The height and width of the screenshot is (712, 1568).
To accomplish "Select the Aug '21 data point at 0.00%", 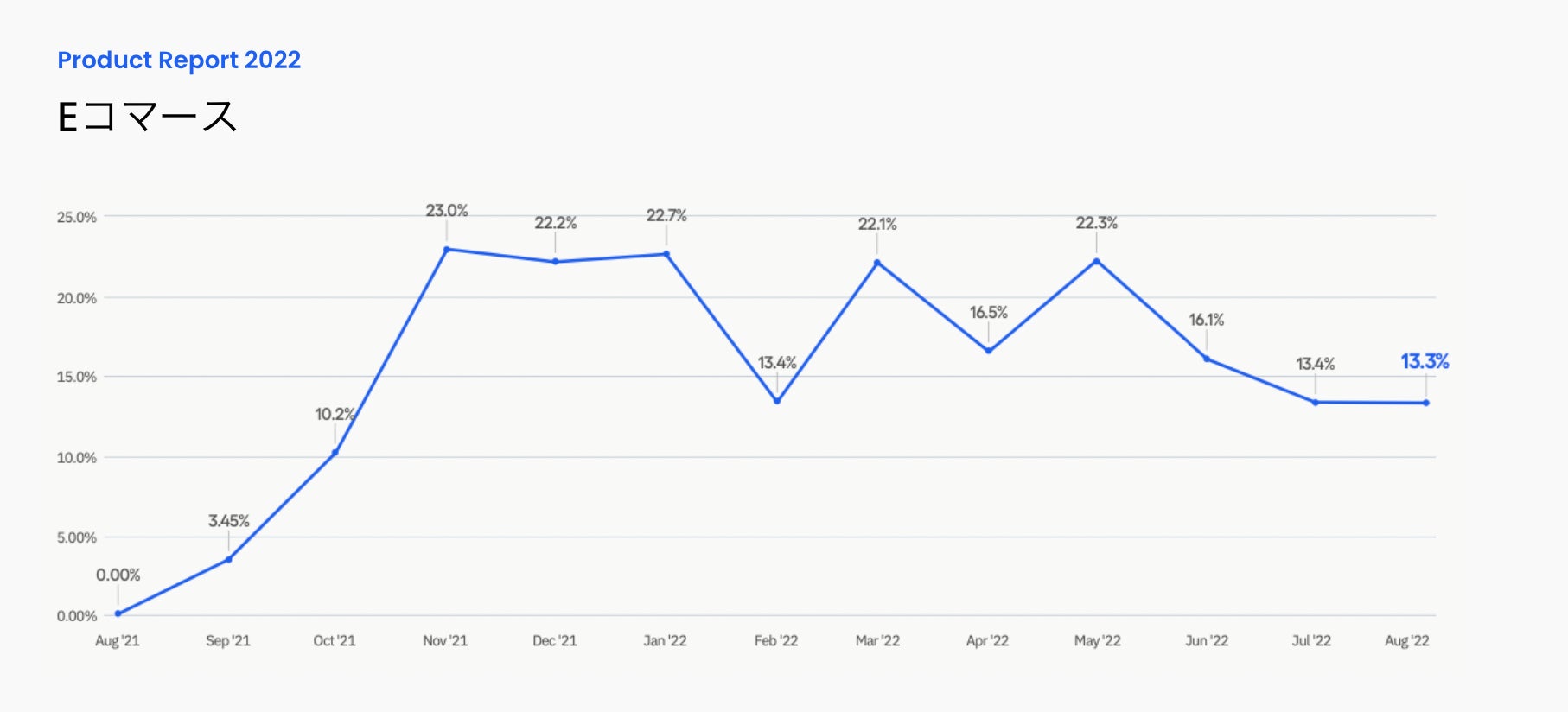I will point(118,613).
